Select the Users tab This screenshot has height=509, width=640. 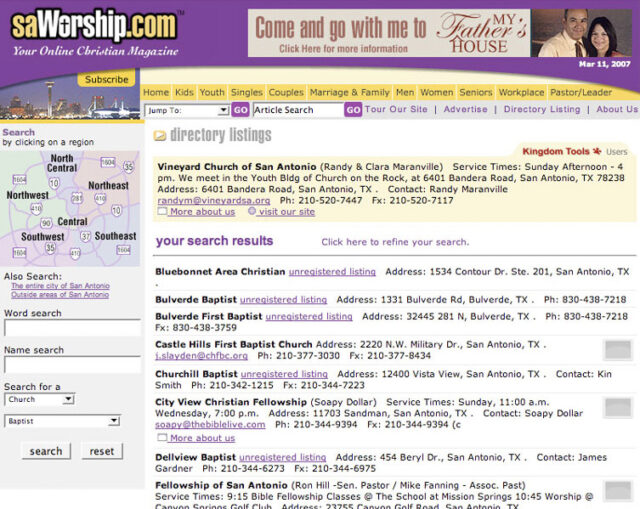(x=616, y=152)
